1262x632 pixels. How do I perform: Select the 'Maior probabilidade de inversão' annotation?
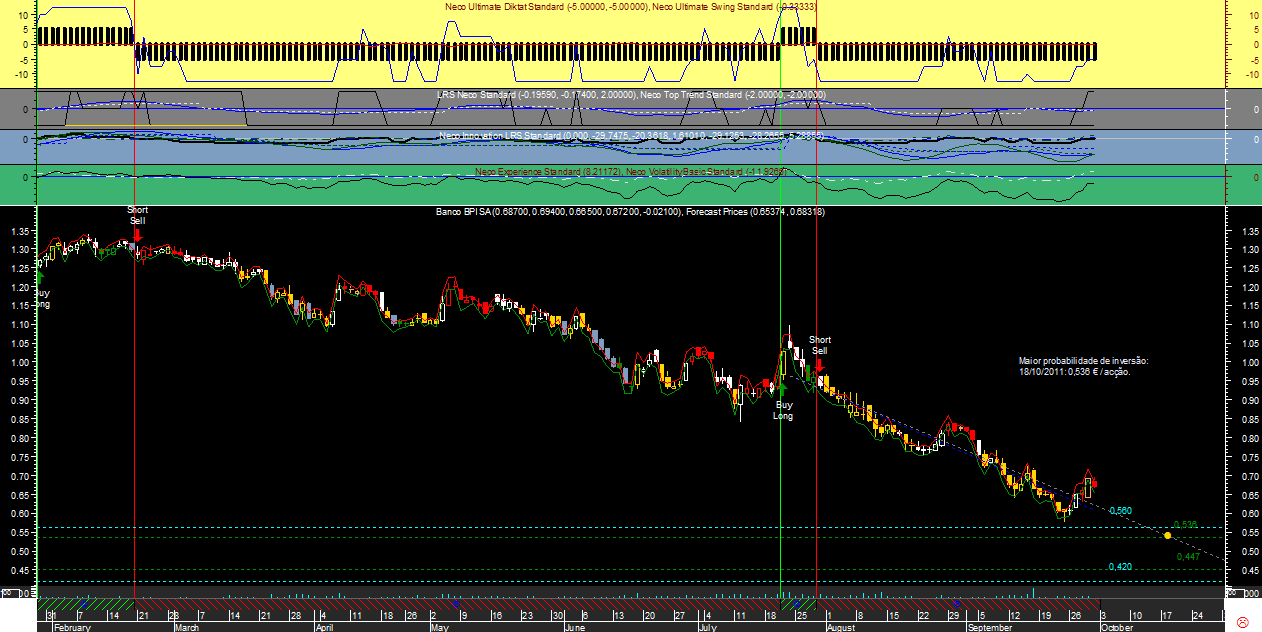pos(1083,365)
